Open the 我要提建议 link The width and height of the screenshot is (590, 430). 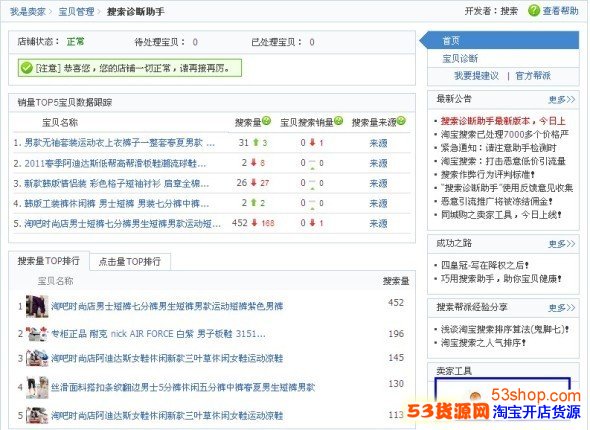pyautogui.click(x=476, y=76)
